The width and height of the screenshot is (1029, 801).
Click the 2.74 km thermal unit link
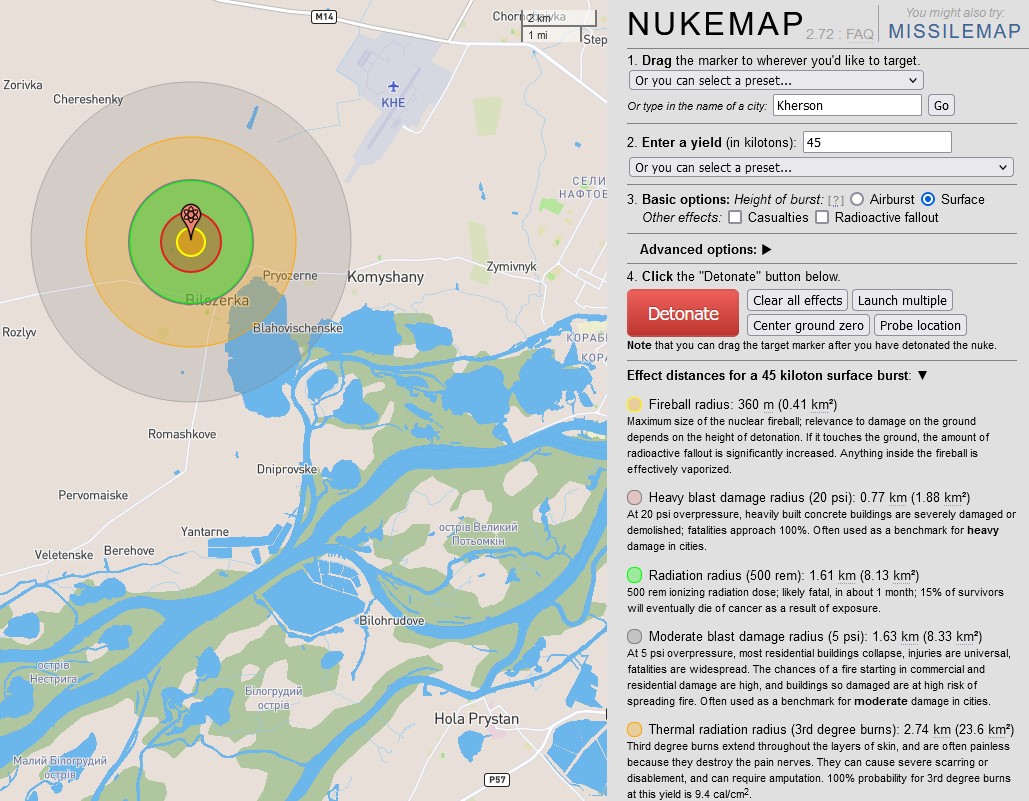pyautogui.click(x=942, y=730)
